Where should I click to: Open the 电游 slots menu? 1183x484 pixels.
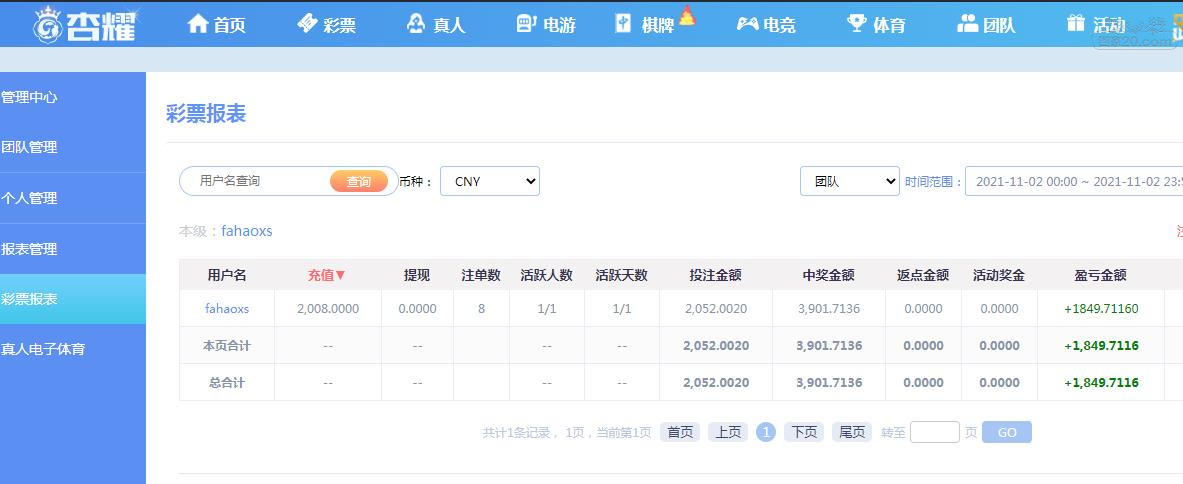pyautogui.click(x=546, y=25)
